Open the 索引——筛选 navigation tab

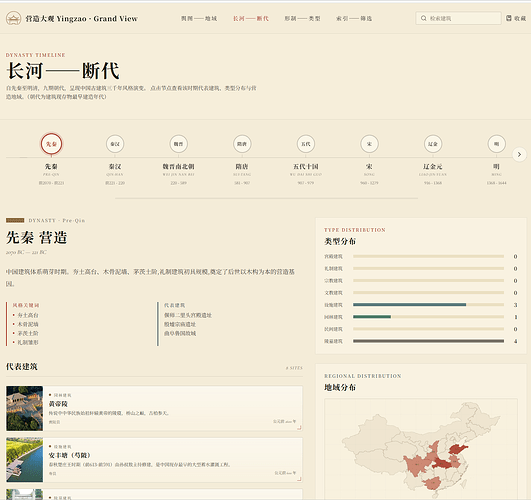(x=354, y=18)
